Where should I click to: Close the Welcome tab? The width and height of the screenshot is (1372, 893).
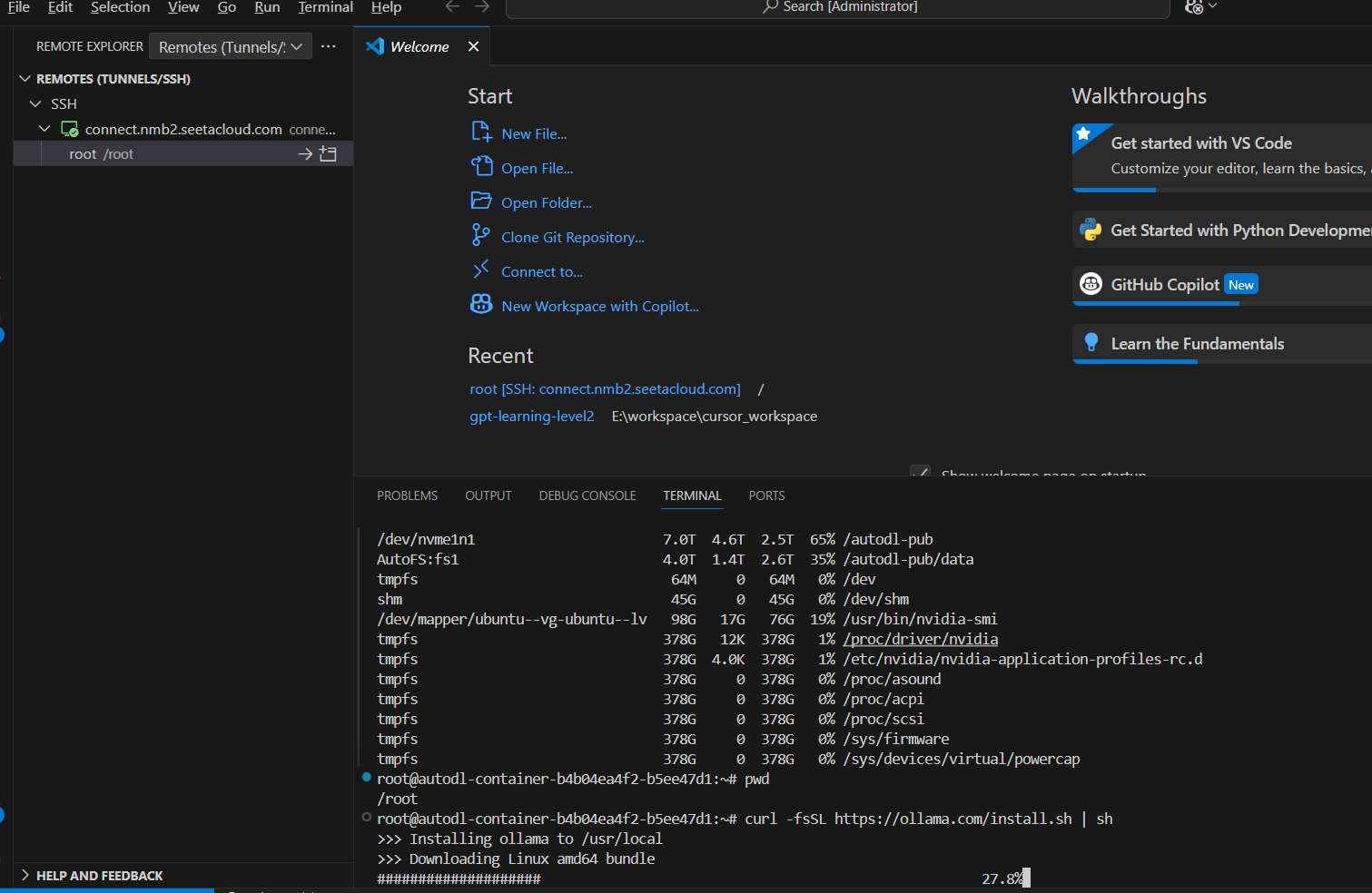tap(473, 46)
